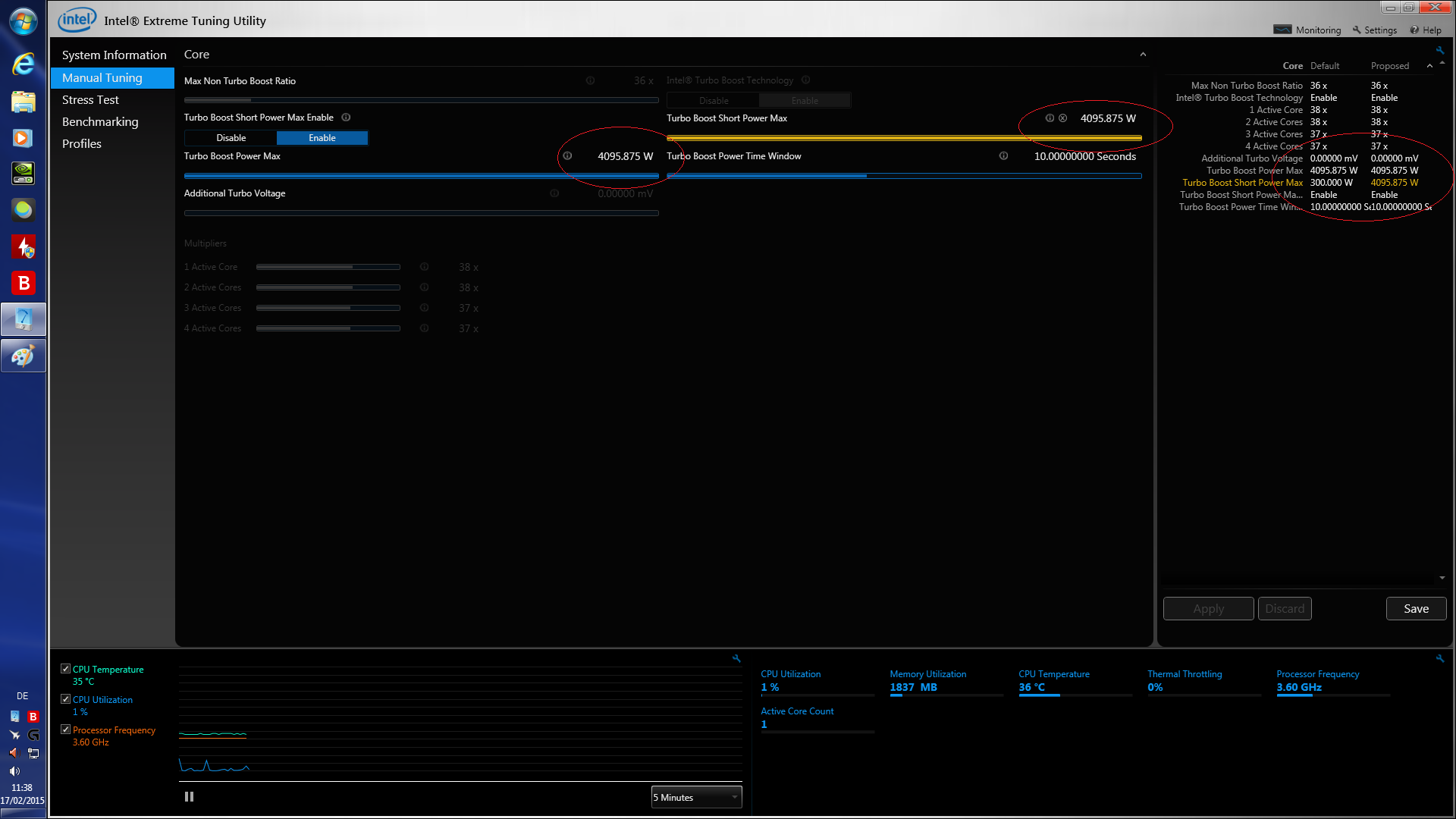This screenshot has width=1456, height=819.
Task: Collapse the Core section chevron
Action: pyautogui.click(x=1143, y=55)
